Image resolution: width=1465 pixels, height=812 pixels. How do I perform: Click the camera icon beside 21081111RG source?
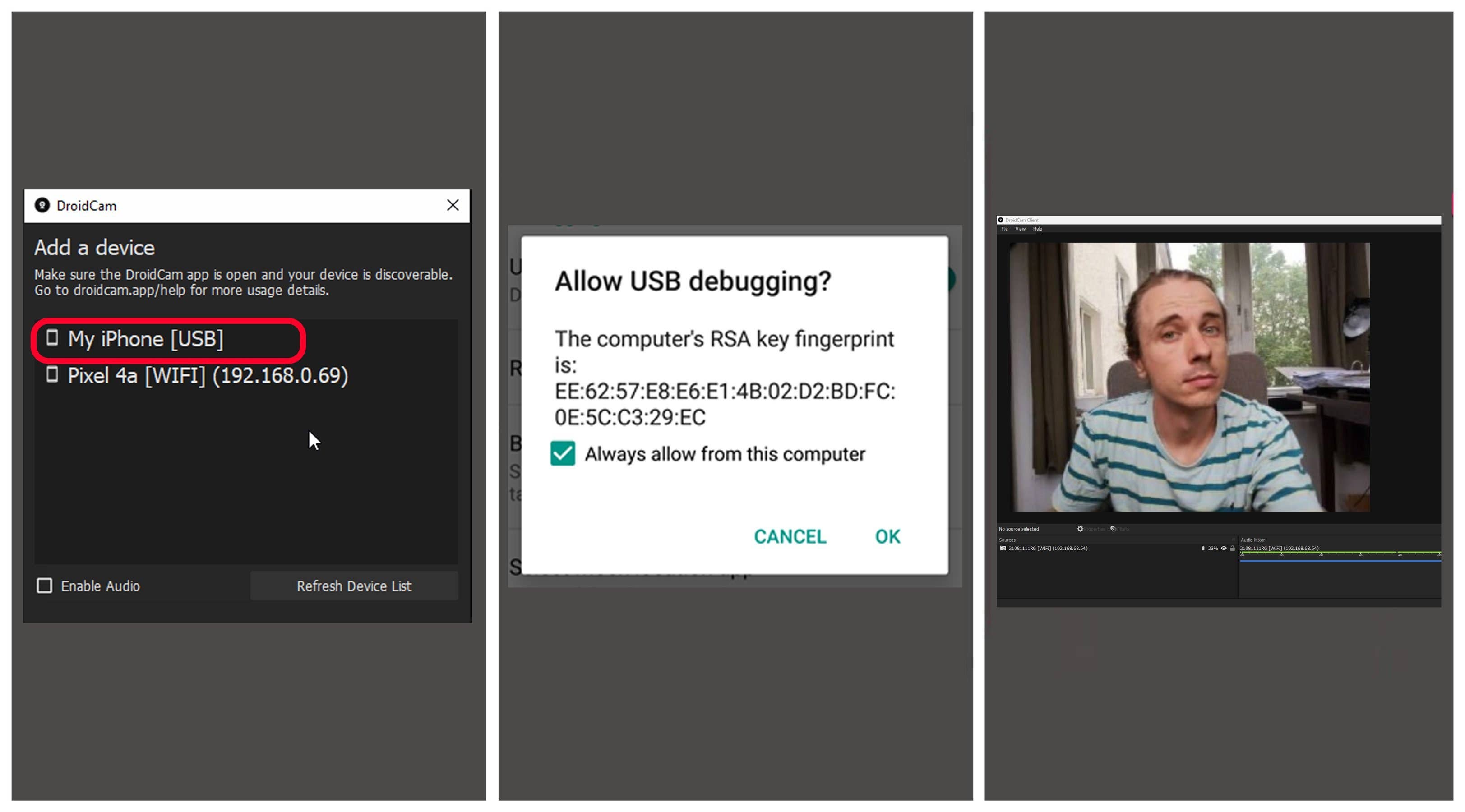[x=1003, y=549]
